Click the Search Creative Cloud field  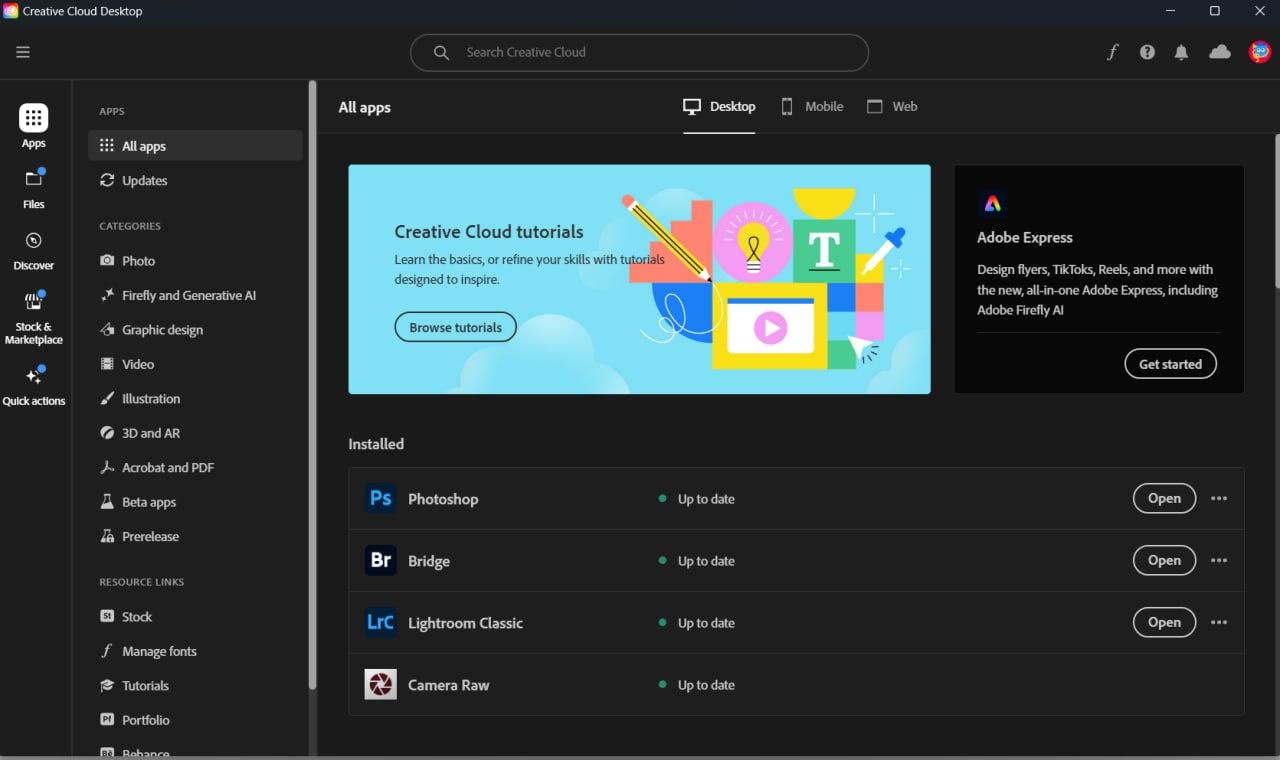(x=639, y=52)
